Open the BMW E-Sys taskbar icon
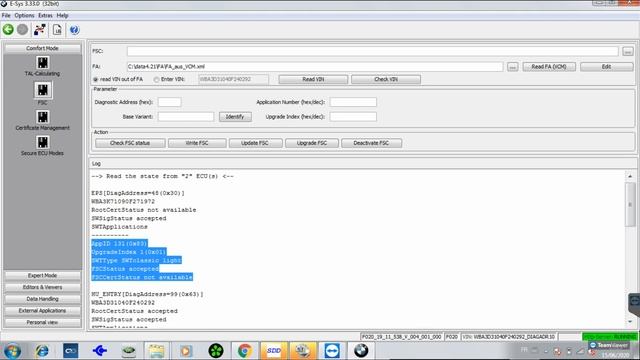This screenshot has width=640, height=360. pyautogui.click(x=361, y=351)
